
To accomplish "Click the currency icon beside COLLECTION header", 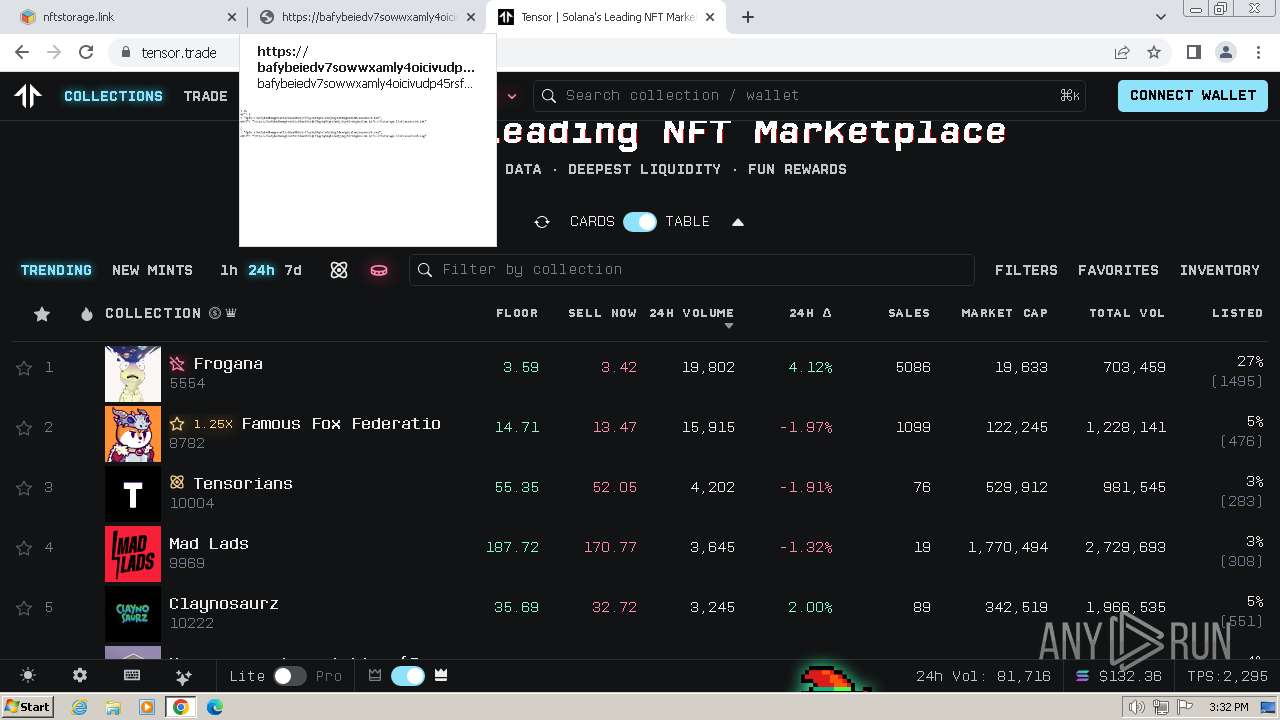I will [x=214, y=313].
